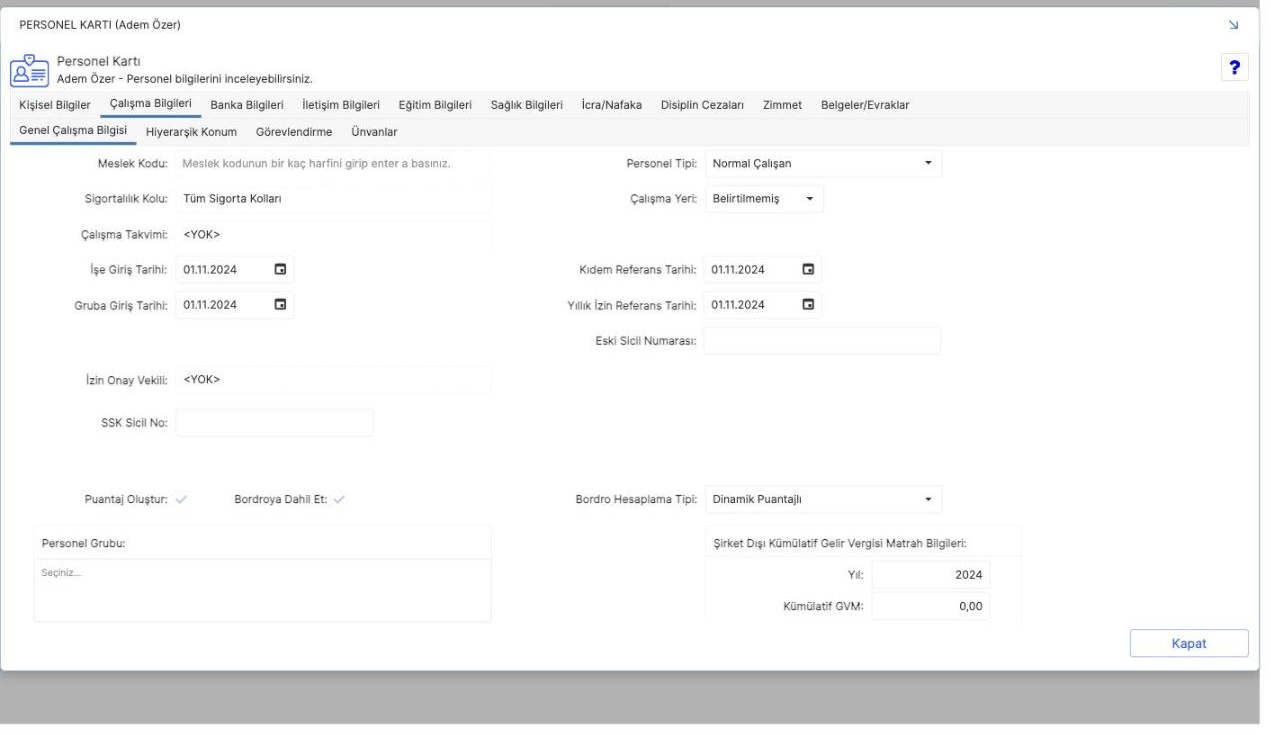Click the Personel Kartı ID card icon
This screenshot has height=735, width=1271.
[x=27, y=69]
